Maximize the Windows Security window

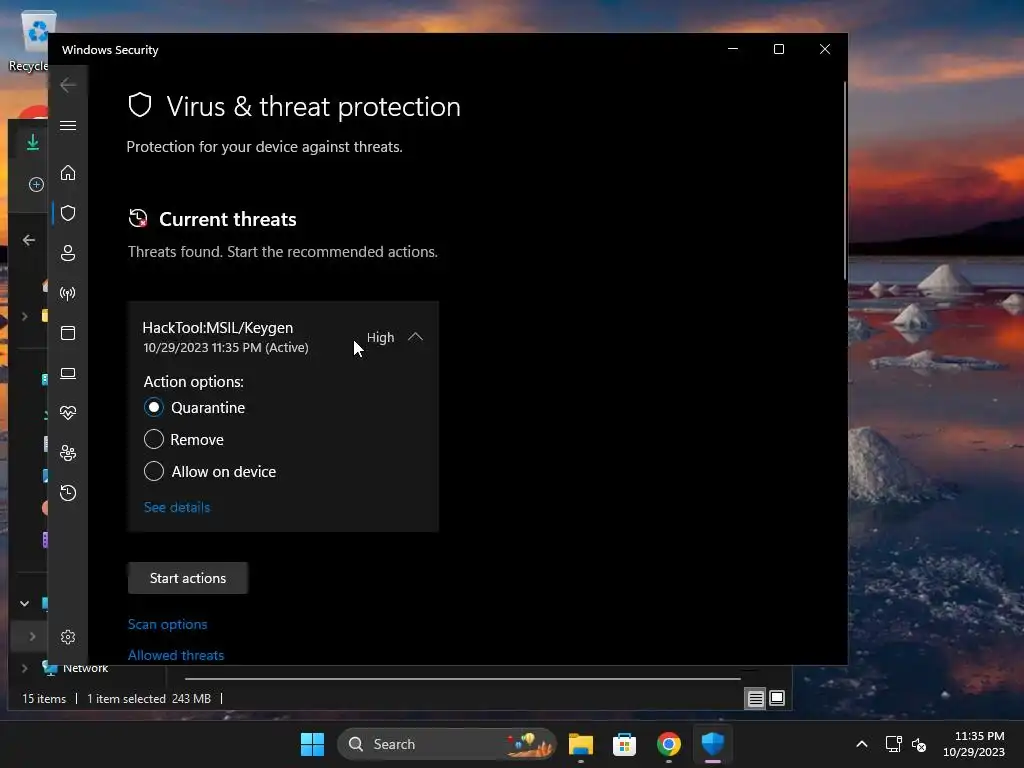778,49
